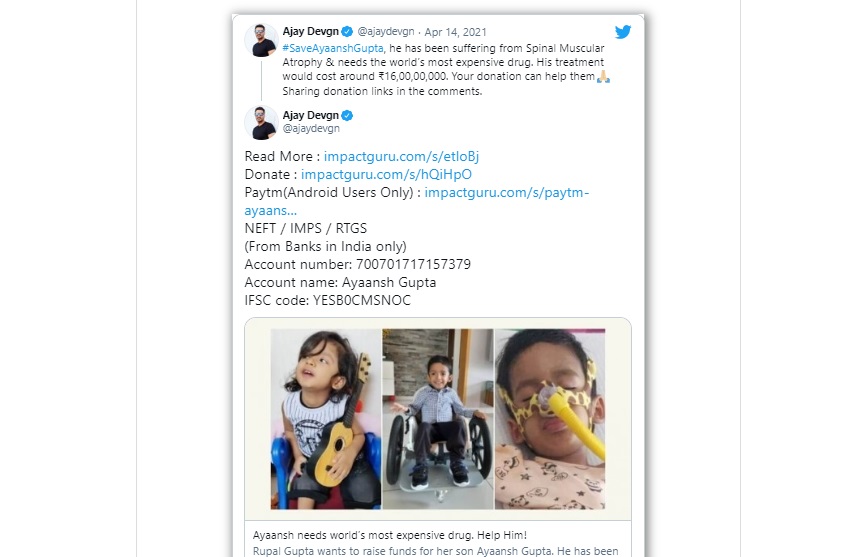Open the #SaveAyaanshGupta hashtag
857x557 pixels.
coord(333,48)
